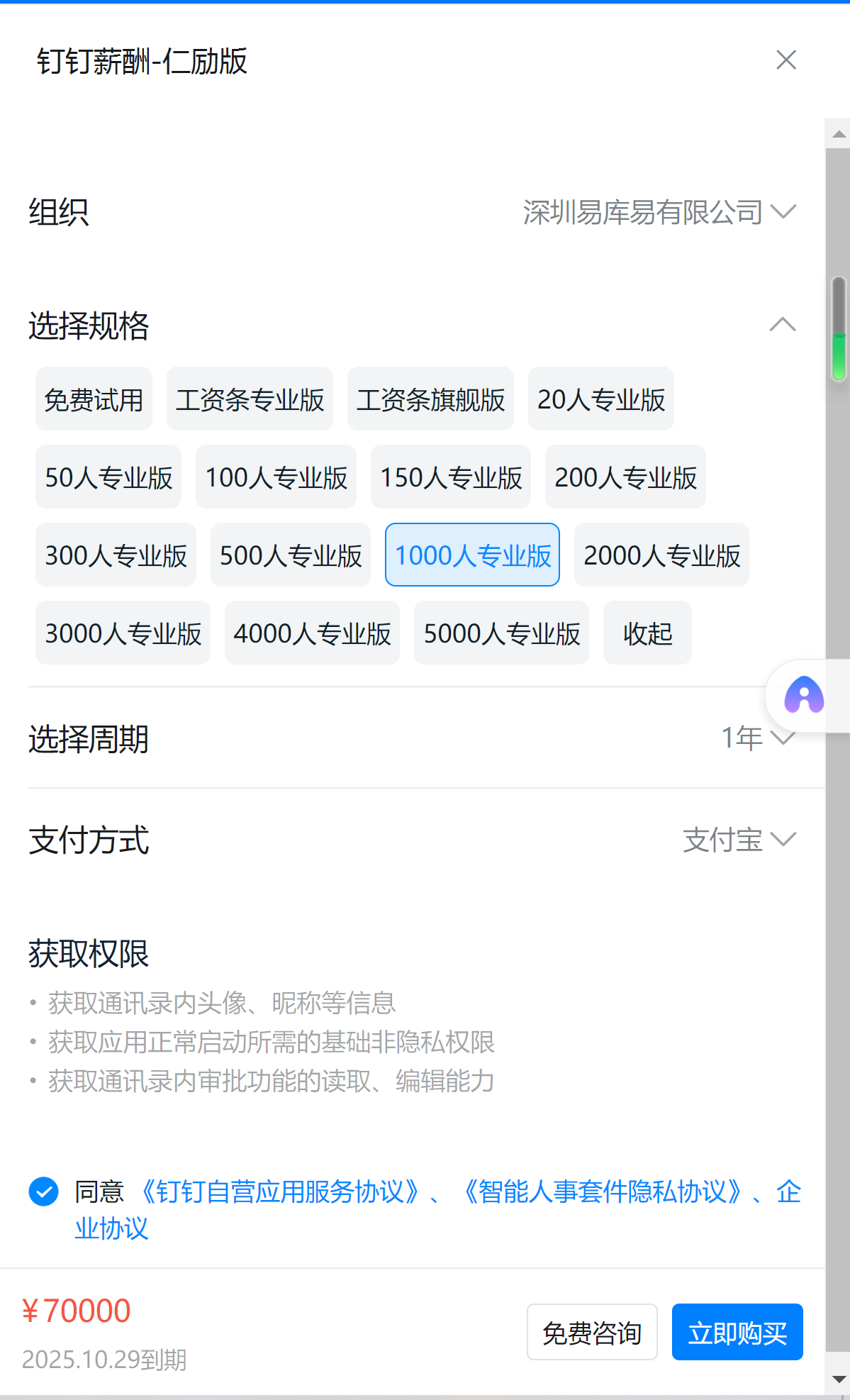Uncheck the 同意 agreement checkbox
Screen dimensions: 850x1400
(43, 1191)
